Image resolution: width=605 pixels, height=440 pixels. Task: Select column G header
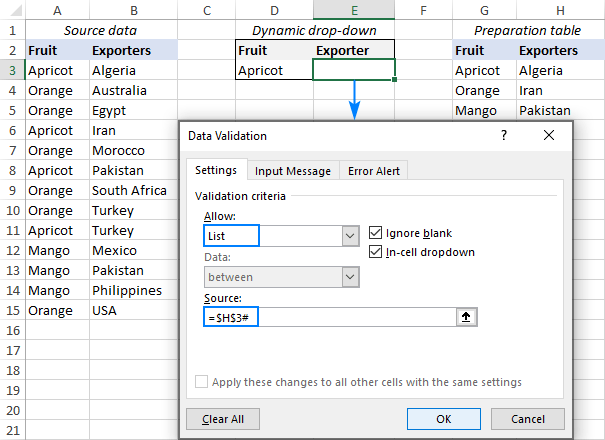(x=484, y=10)
